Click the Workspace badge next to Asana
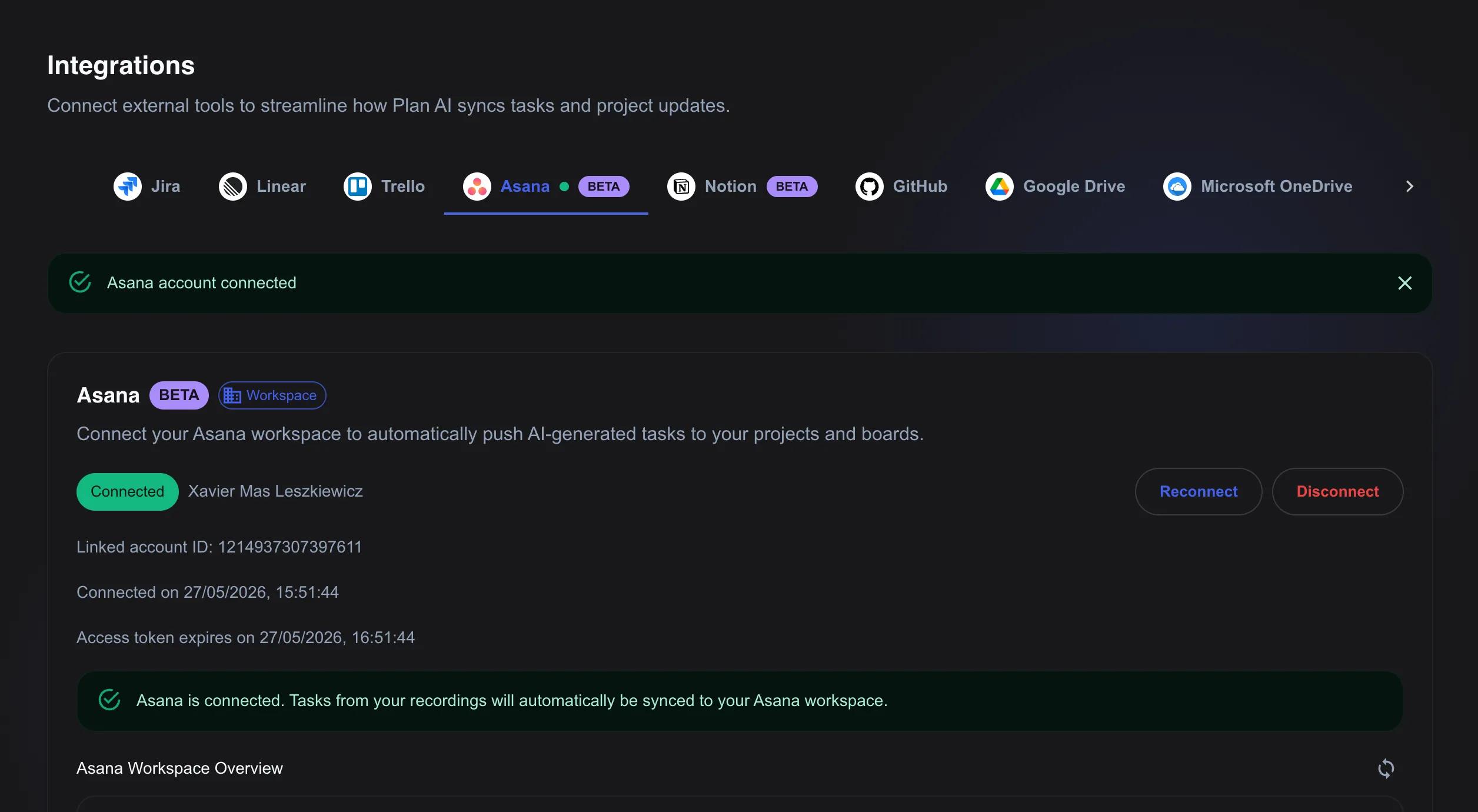The height and width of the screenshot is (812, 1478). [272, 395]
